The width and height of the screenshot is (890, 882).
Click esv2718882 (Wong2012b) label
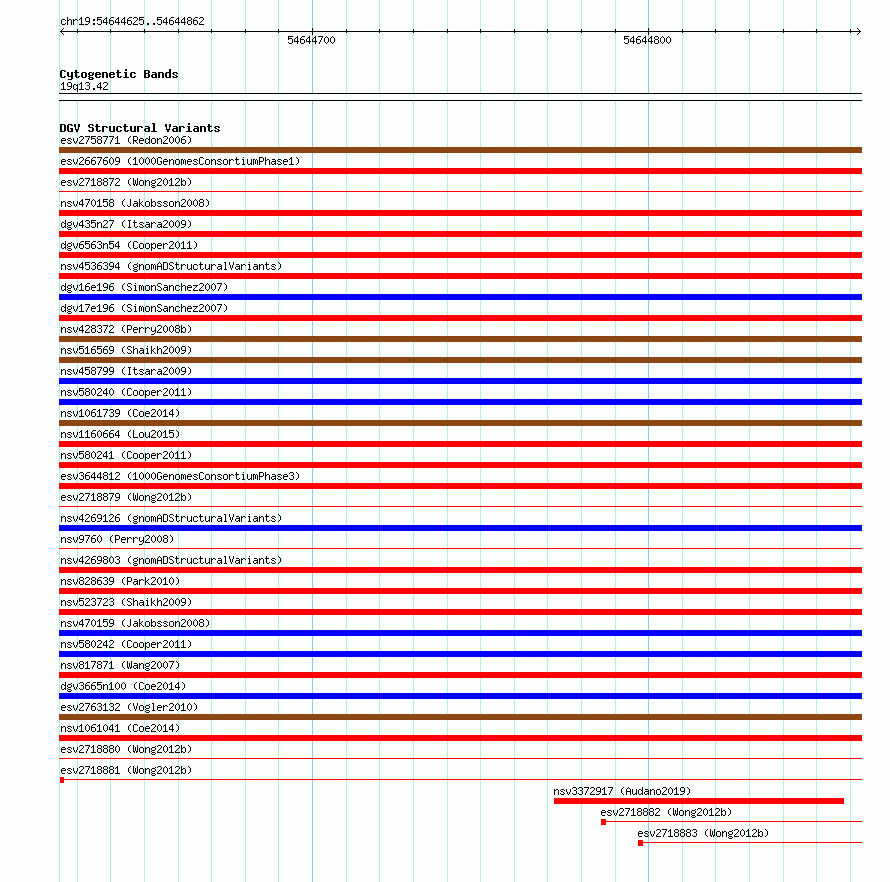pos(666,812)
